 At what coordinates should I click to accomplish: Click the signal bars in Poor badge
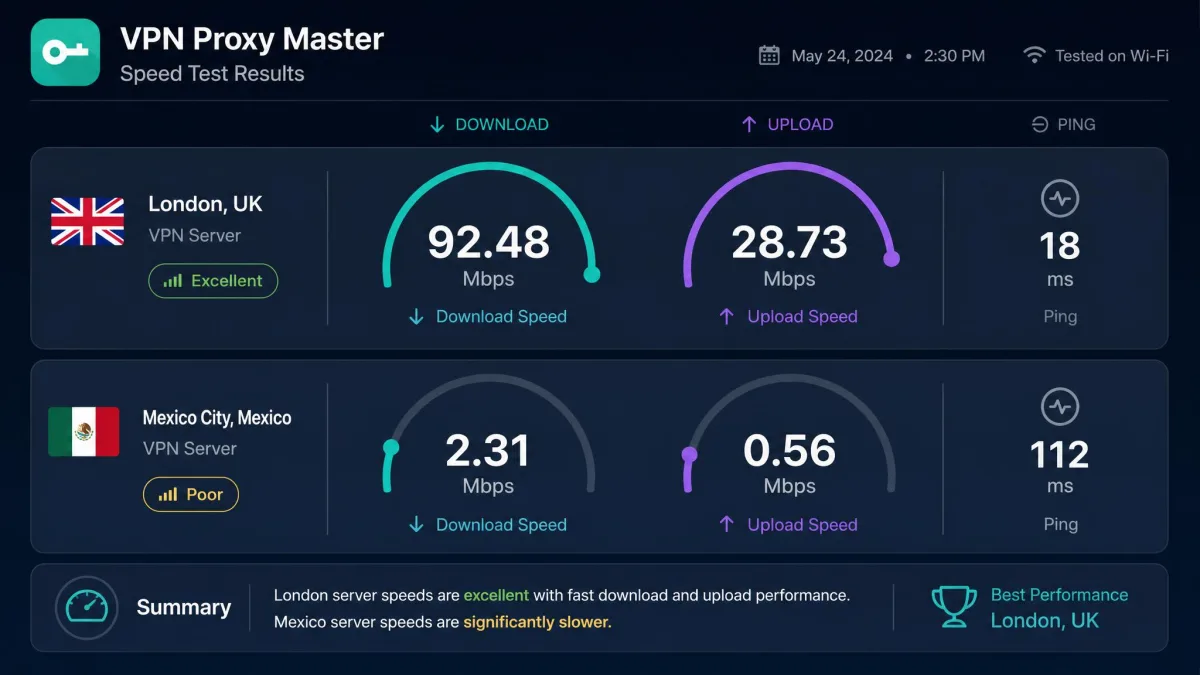168,494
